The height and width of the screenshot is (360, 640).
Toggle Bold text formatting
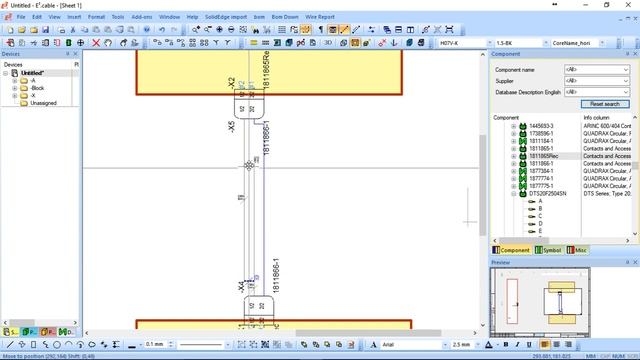pos(506,345)
